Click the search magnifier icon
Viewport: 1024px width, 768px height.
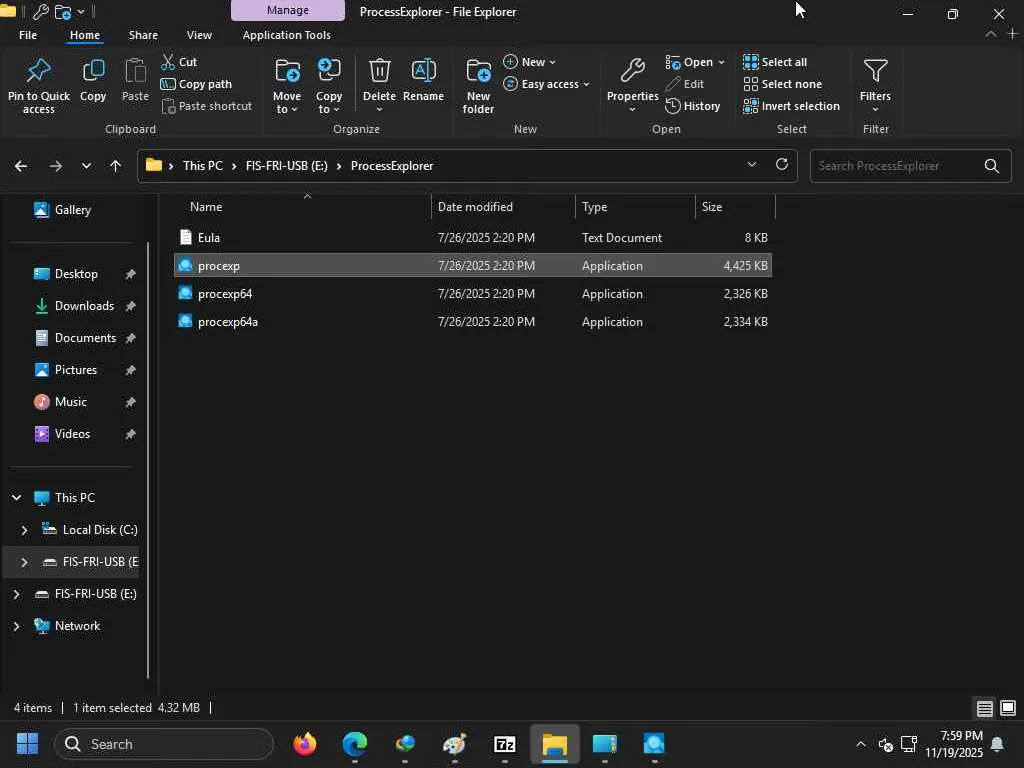[x=991, y=166]
